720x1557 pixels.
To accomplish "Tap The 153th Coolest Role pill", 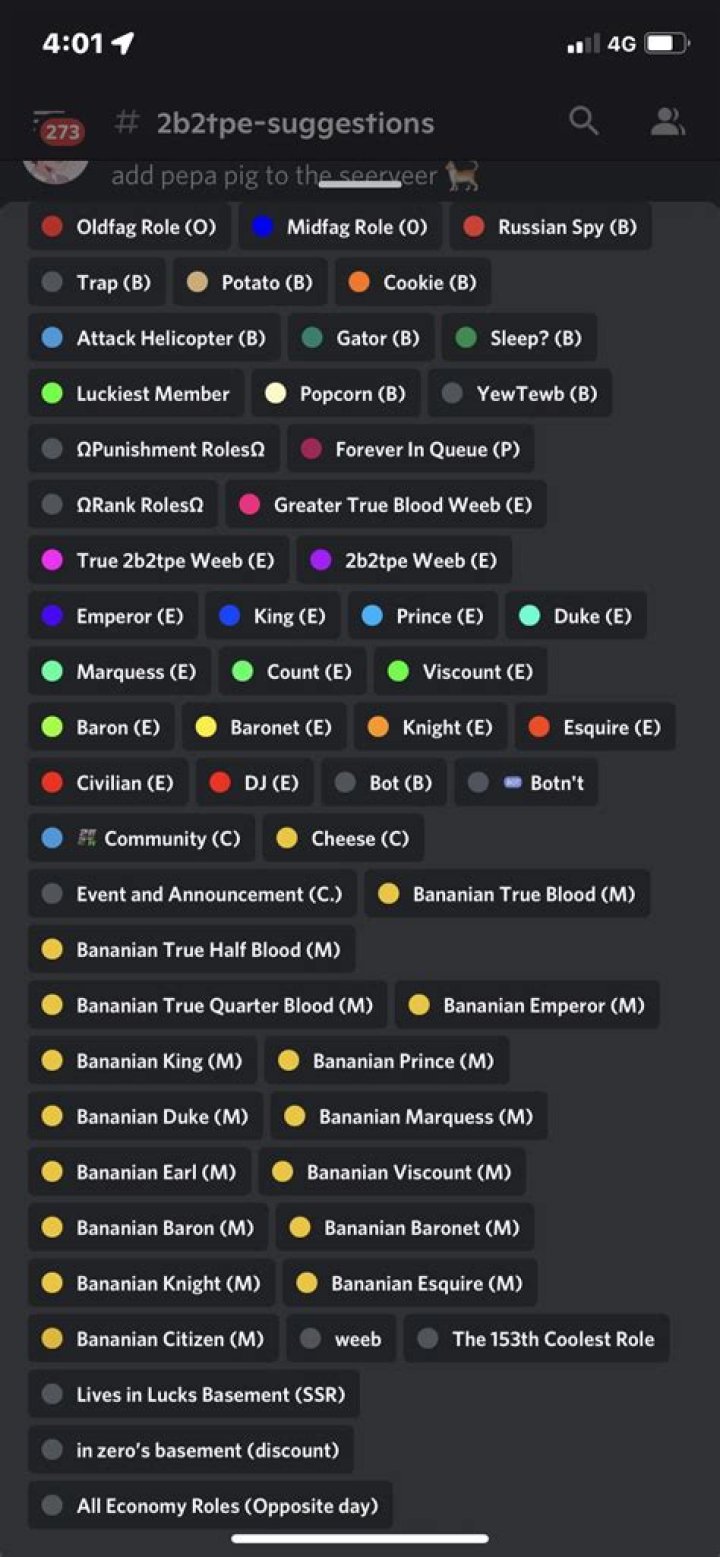I will point(536,1338).
